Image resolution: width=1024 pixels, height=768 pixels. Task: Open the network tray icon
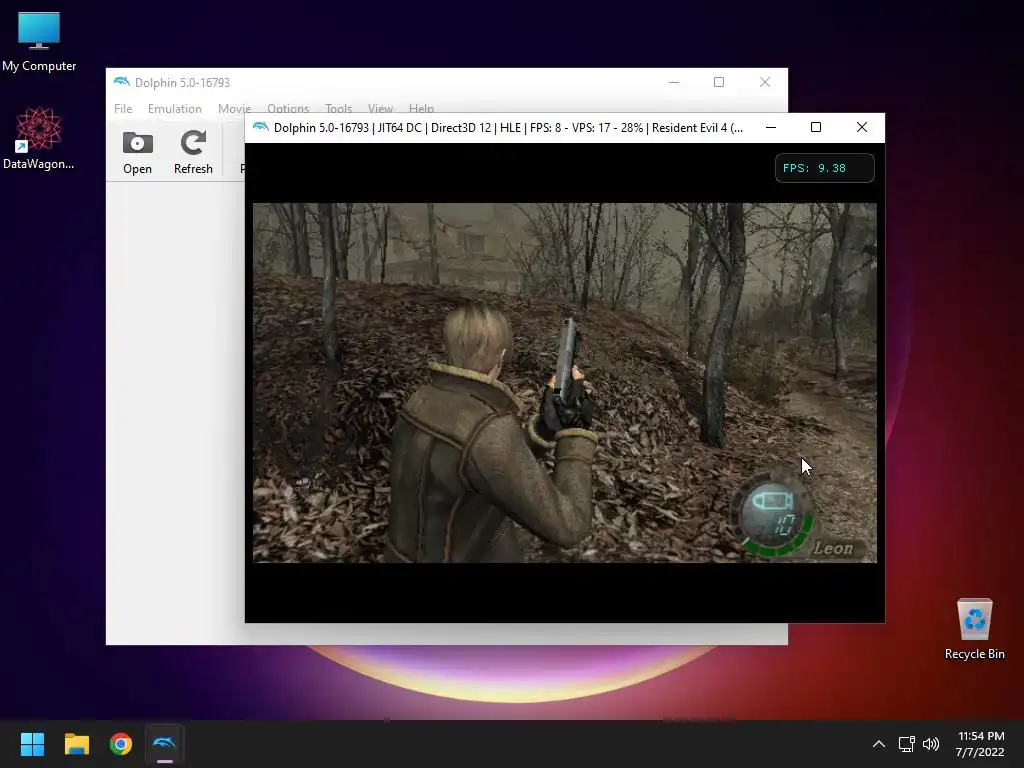coord(906,744)
